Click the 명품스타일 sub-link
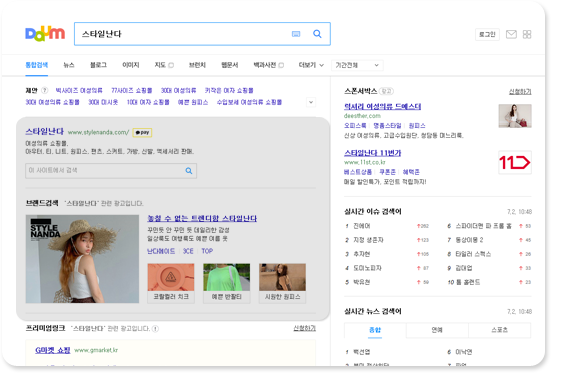The width and height of the screenshot is (561, 373). pyautogui.click(x=387, y=126)
